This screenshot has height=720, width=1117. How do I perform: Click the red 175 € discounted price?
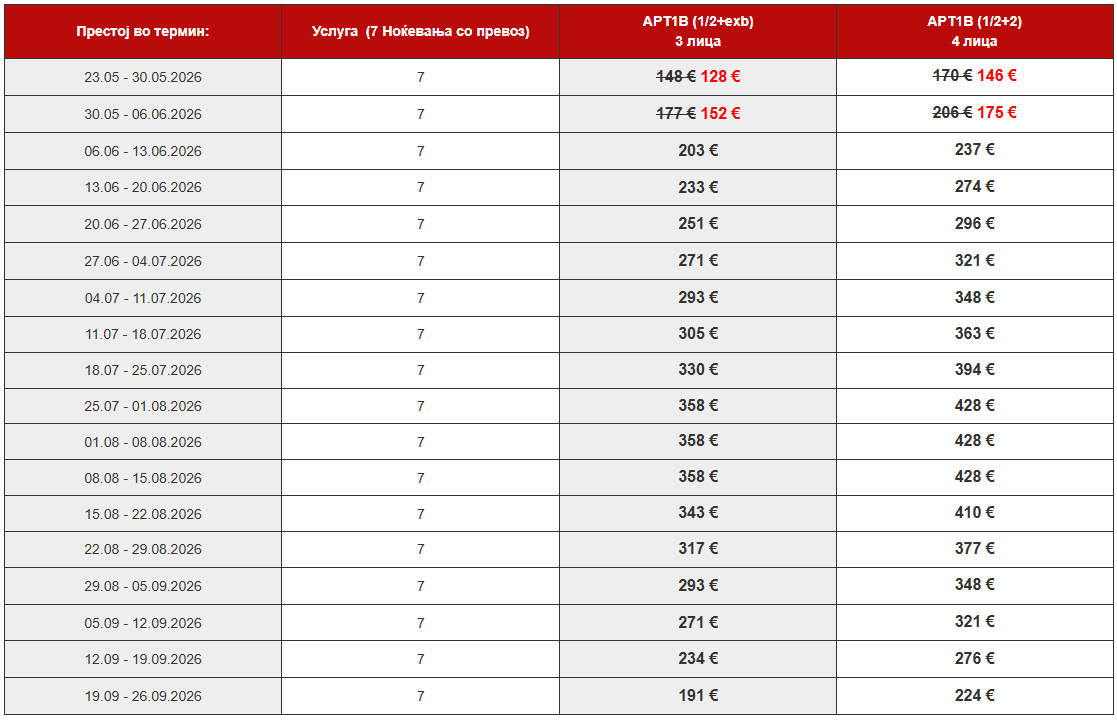[x=997, y=113]
